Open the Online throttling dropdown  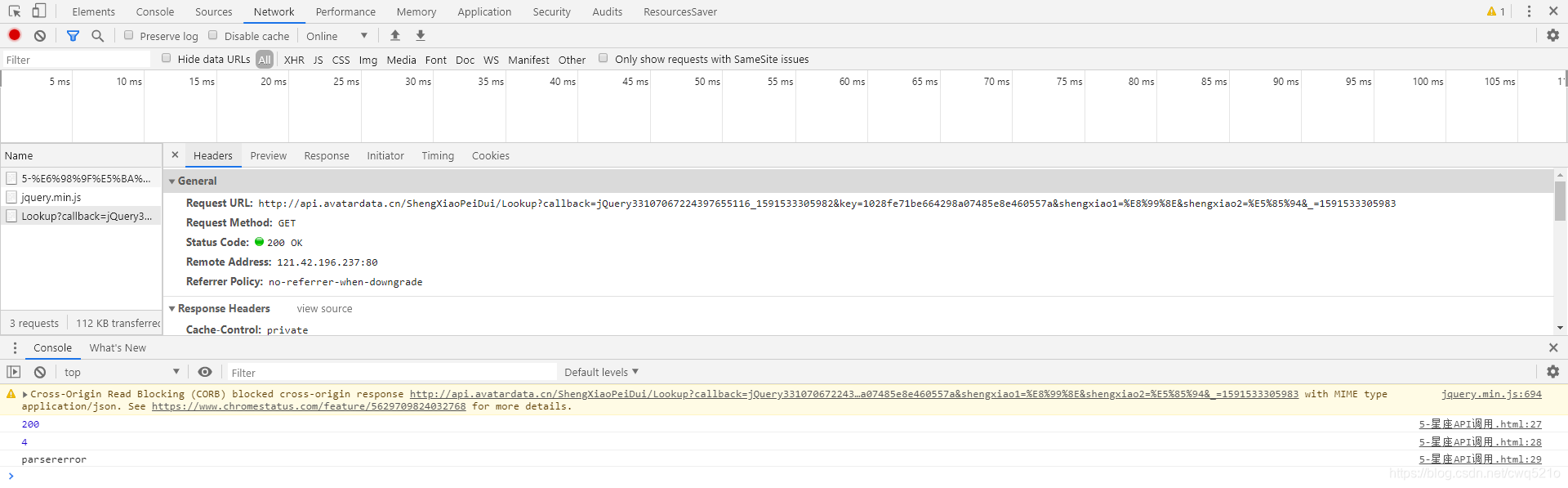point(336,36)
